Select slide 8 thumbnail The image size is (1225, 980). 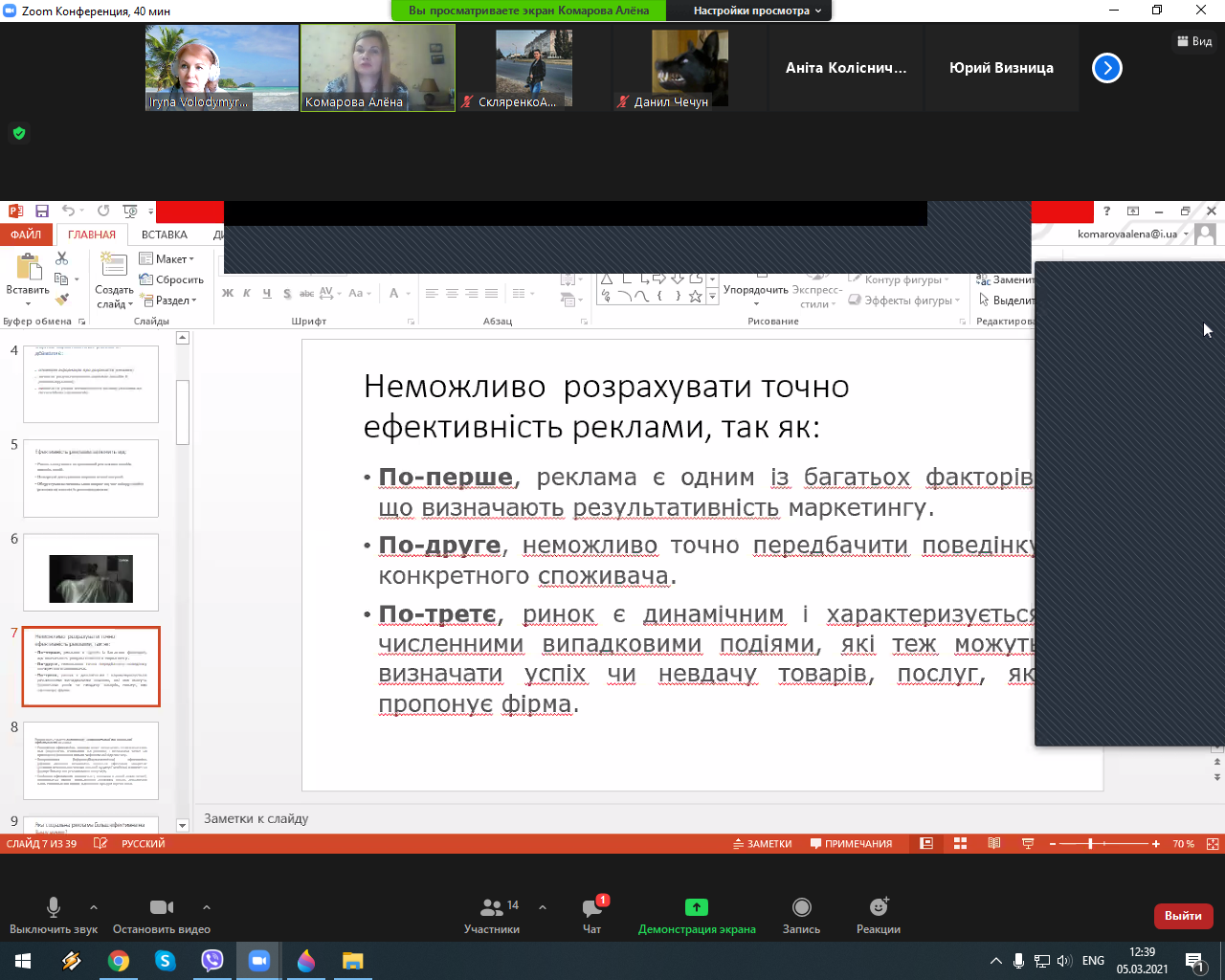point(91,761)
